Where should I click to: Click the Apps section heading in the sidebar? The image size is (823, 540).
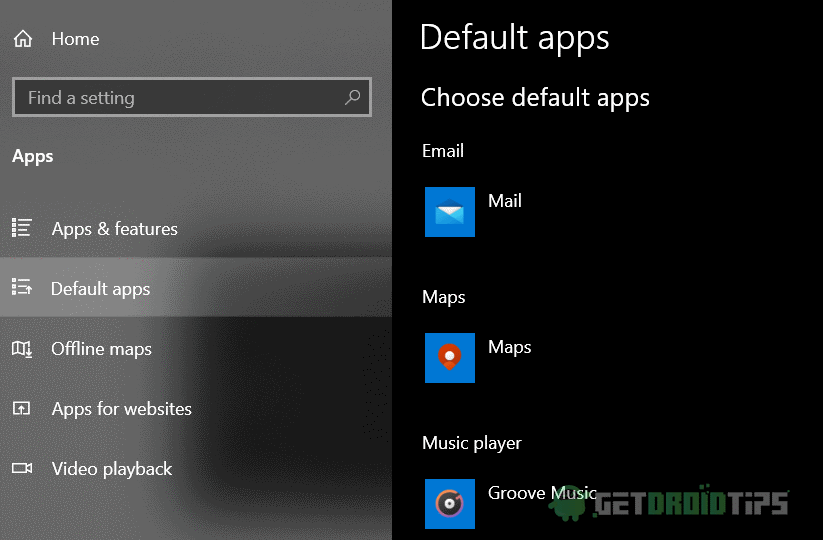[33, 156]
